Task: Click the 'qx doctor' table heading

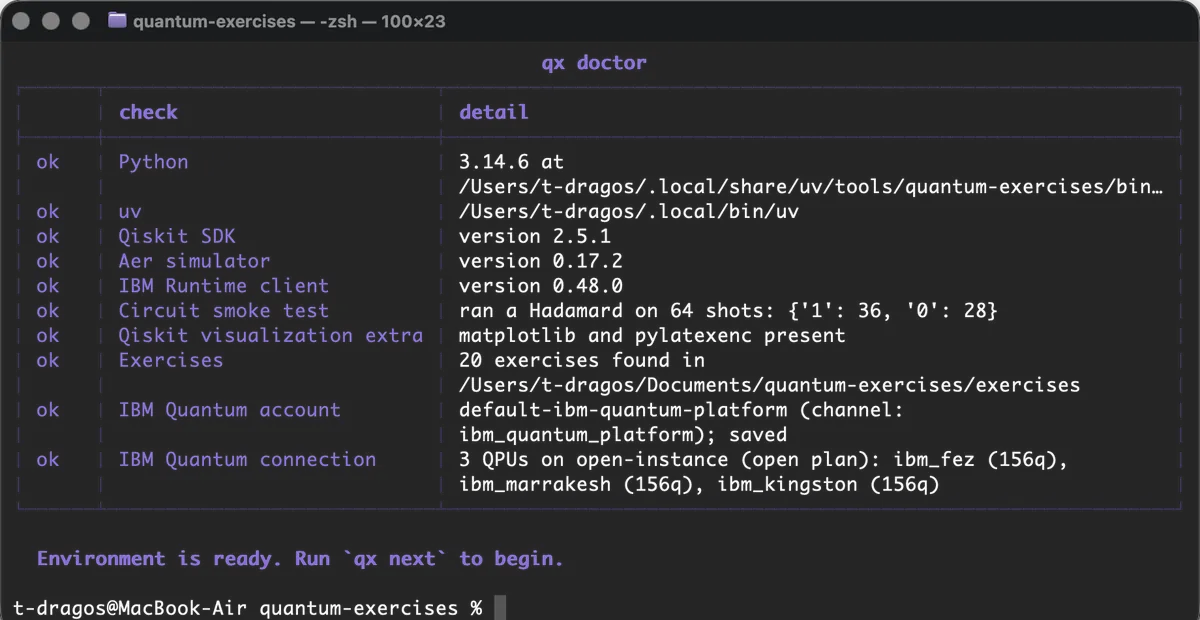Action: click(594, 62)
